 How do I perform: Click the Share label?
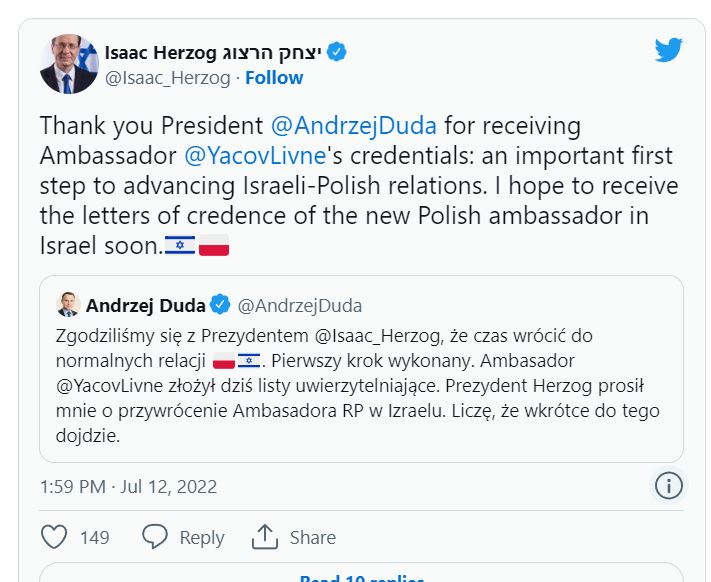tap(312, 537)
